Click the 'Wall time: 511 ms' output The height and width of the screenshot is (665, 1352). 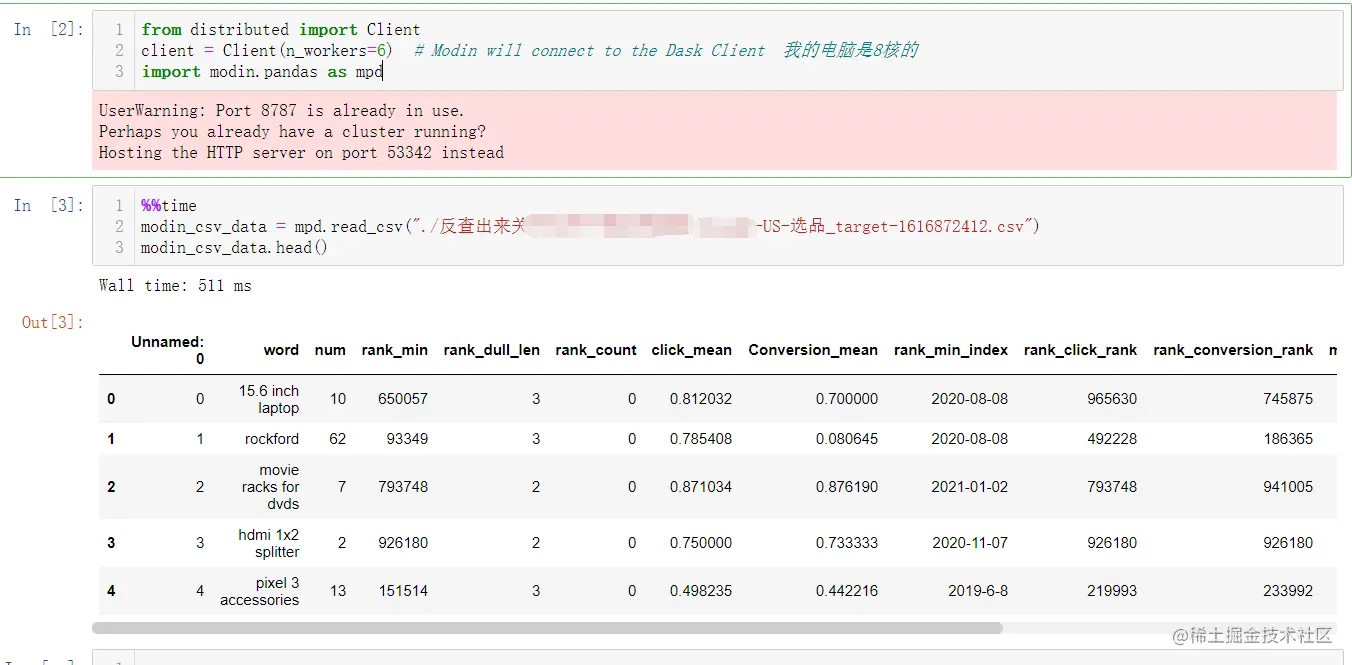coord(175,286)
